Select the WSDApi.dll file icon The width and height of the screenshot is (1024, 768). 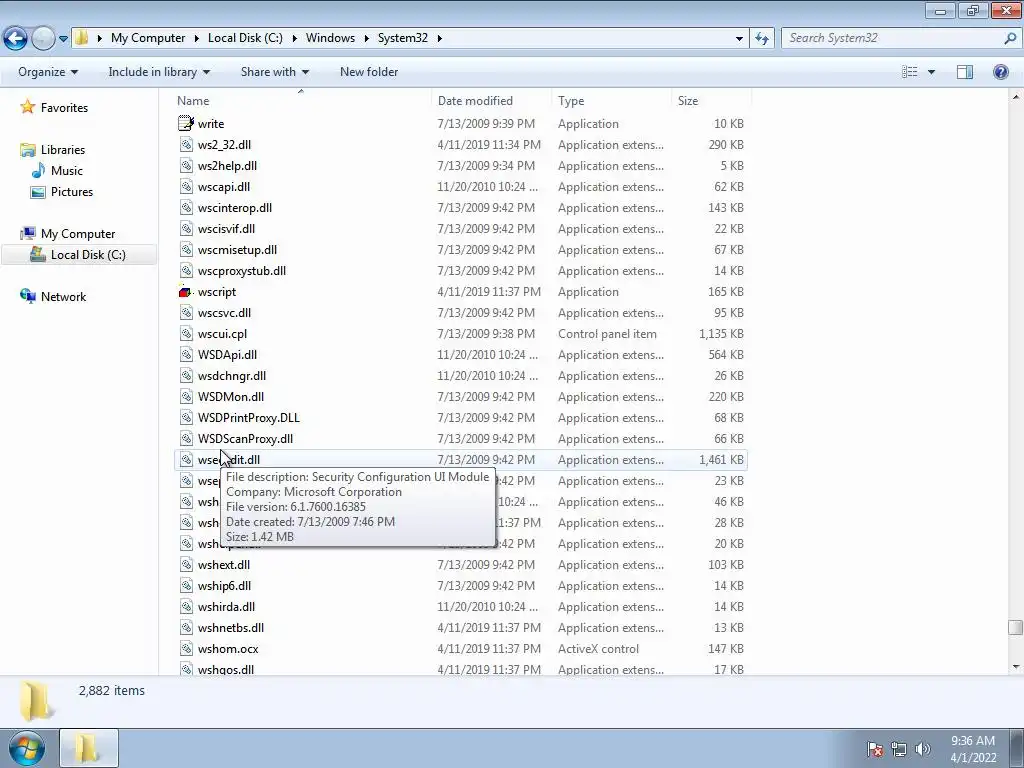click(186, 355)
